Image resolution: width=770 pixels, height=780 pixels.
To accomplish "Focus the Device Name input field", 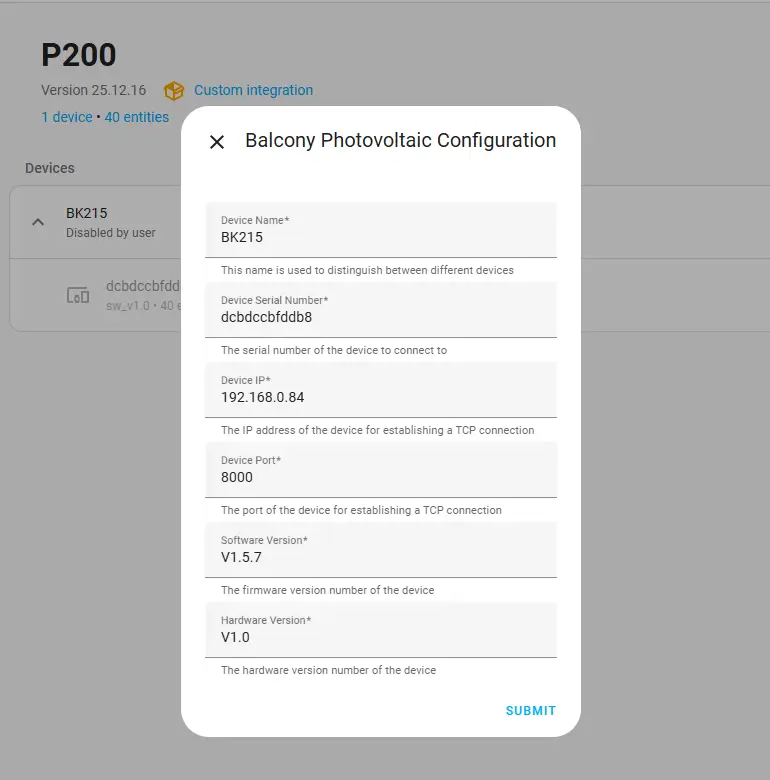I will [x=380, y=238].
